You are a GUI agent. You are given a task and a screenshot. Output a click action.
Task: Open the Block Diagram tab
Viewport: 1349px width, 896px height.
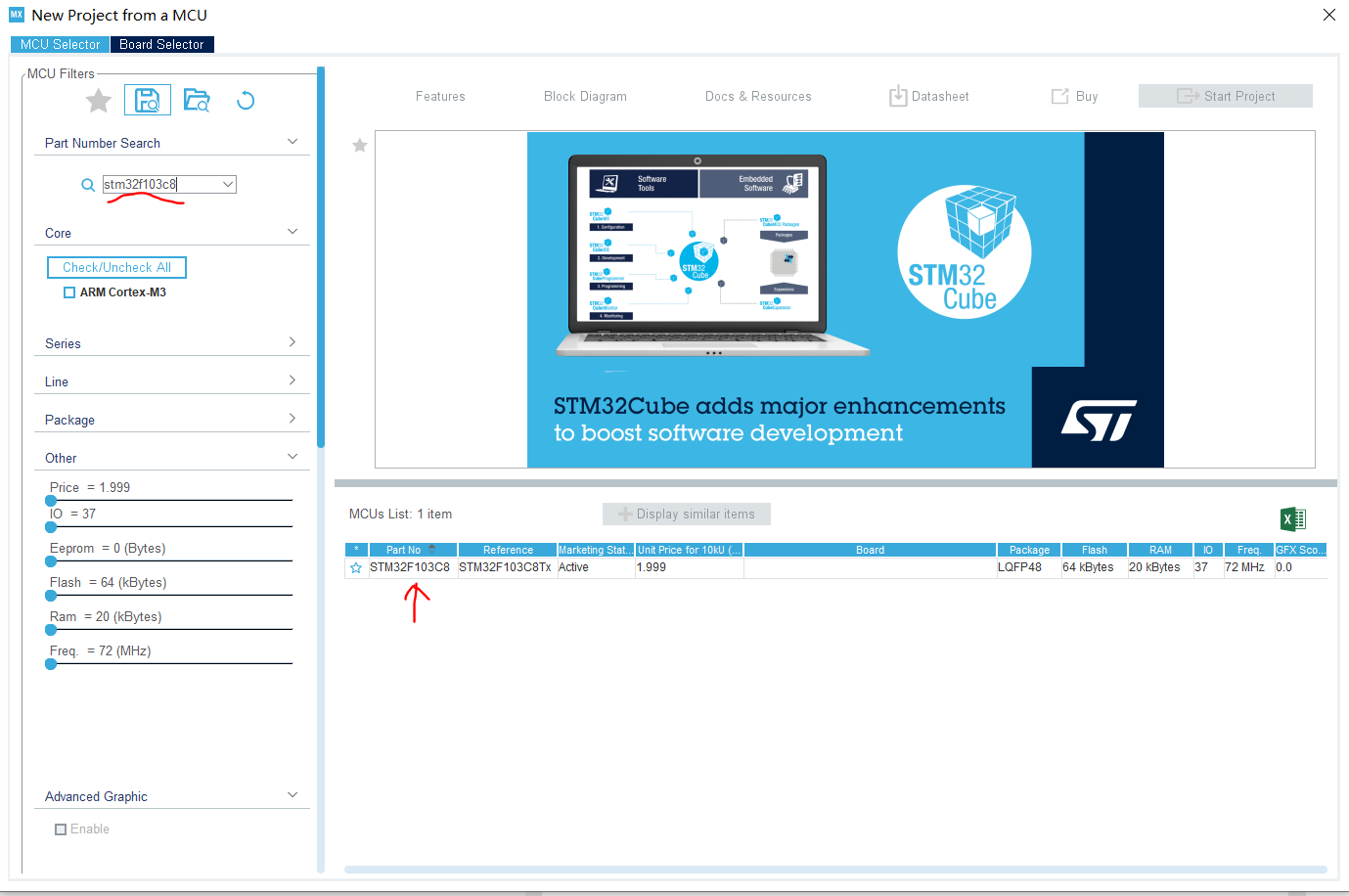tap(585, 96)
